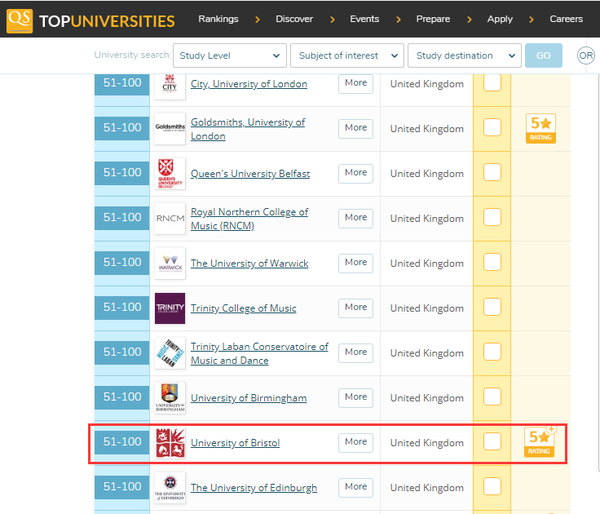Screen dimensions: 600x514
Task: Open the Apply menu
Action: (500, 19)
